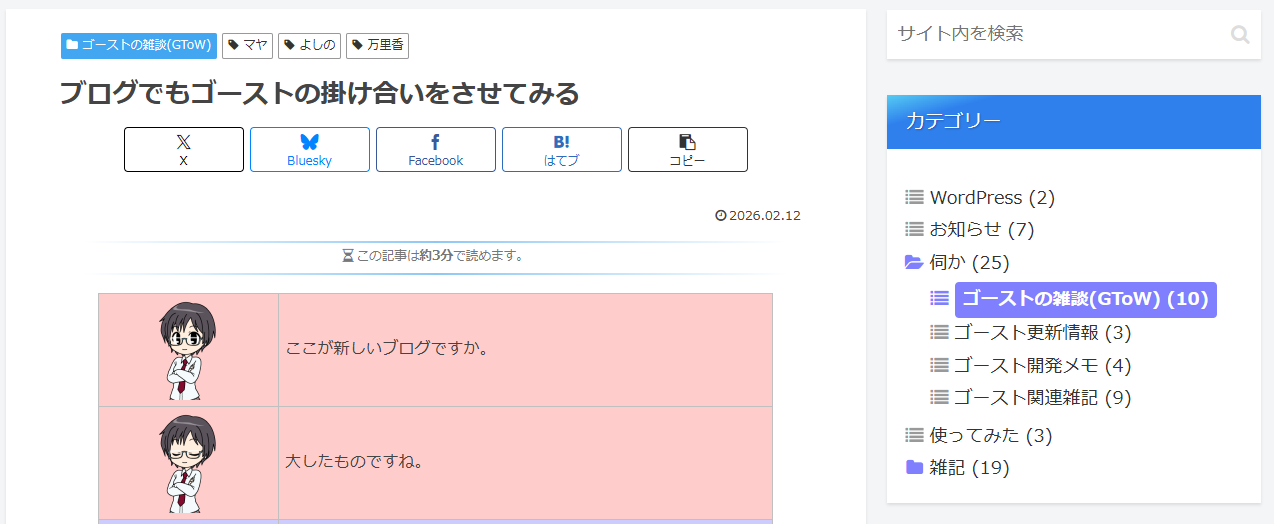1274x524 pixels.
Task: Click the folder icon in the blue category label
Action: pos(72,45)
